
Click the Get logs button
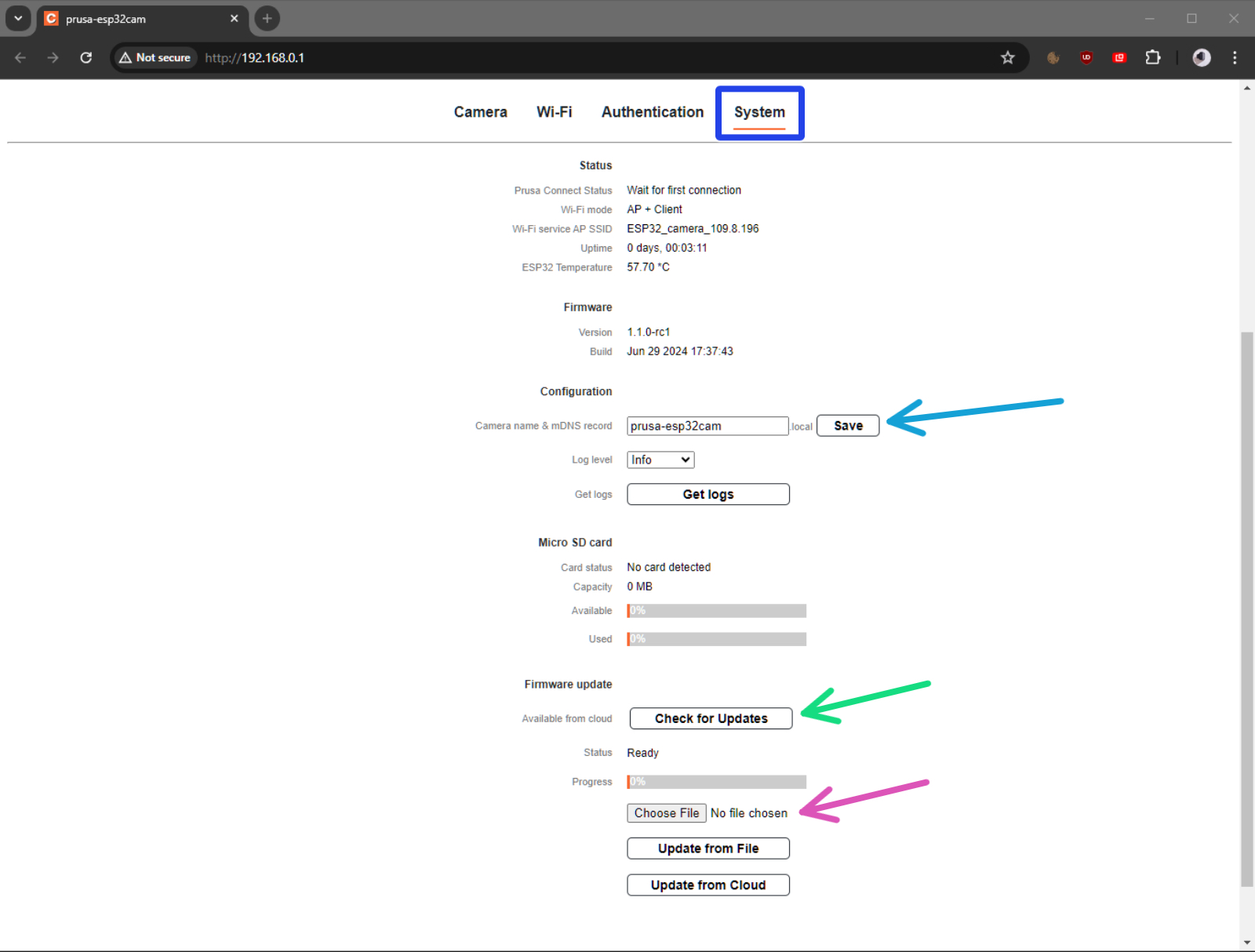[708, 494]
